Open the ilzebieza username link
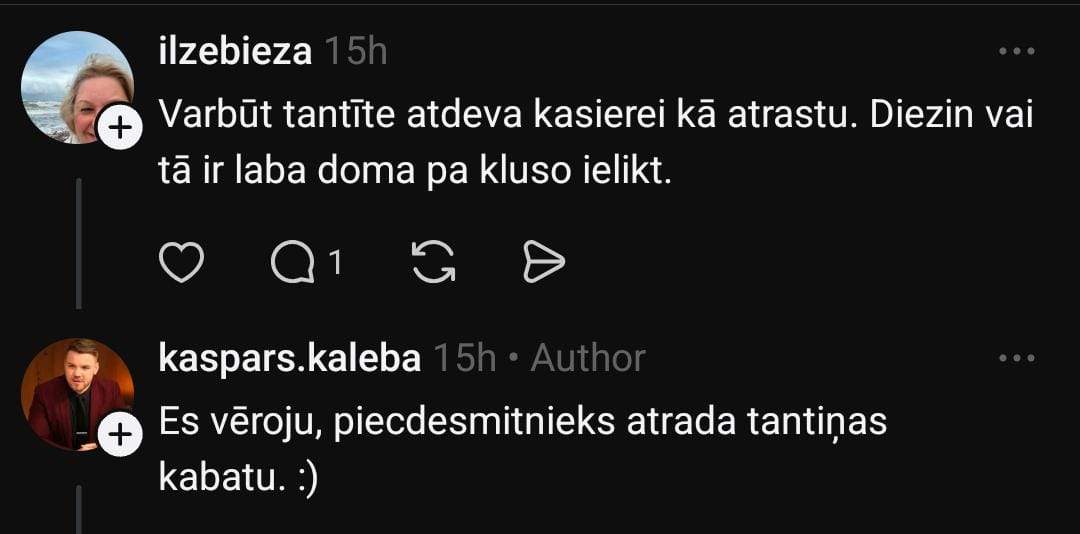Screen dimensions: 1080x534 click(235, 52)
